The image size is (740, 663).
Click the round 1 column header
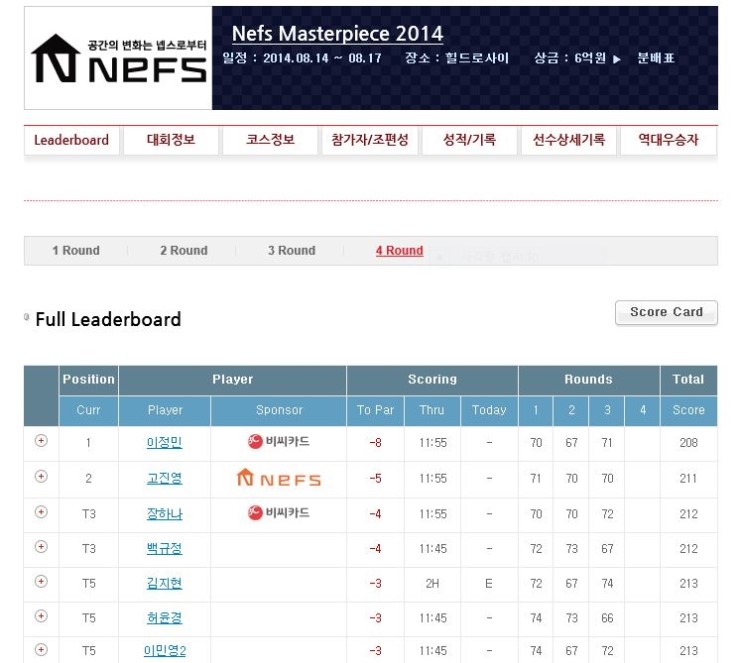point(536,410)
